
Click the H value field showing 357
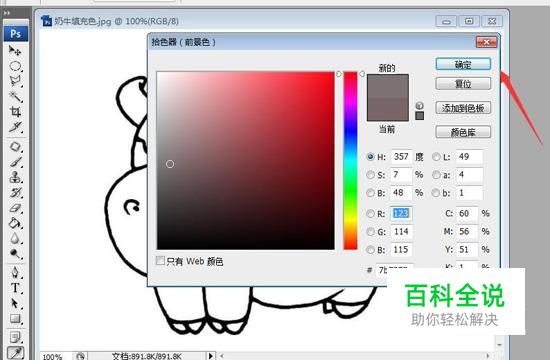[x=401, y=156]
